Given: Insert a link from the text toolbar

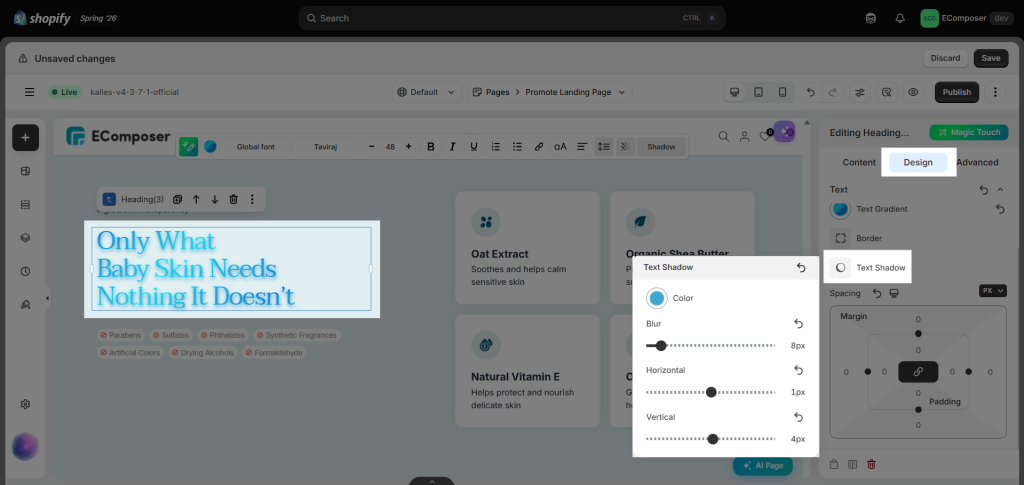Looking at the screenshot, I should (539, 147).
